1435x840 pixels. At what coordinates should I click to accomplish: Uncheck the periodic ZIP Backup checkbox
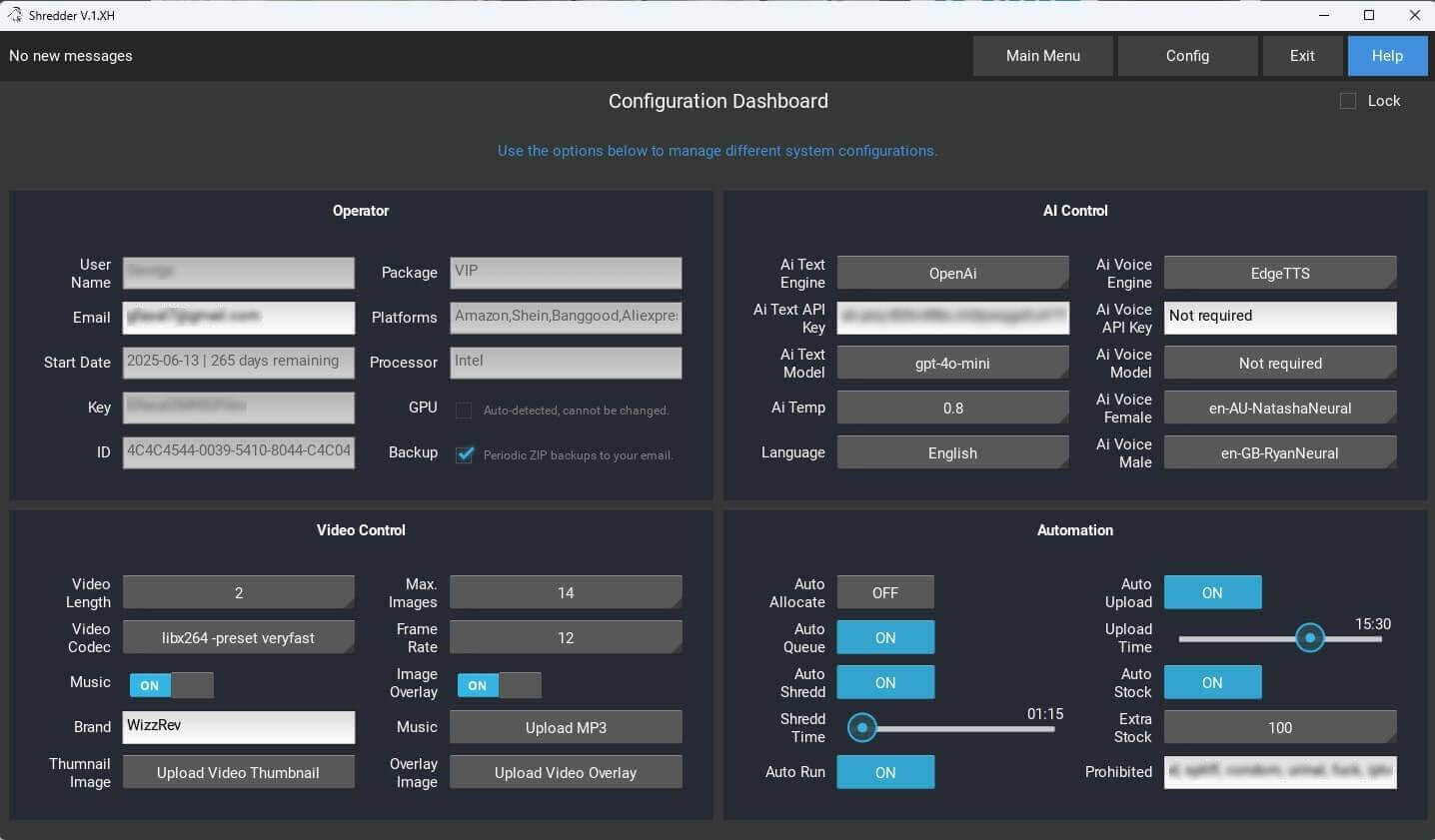point(465,454)
